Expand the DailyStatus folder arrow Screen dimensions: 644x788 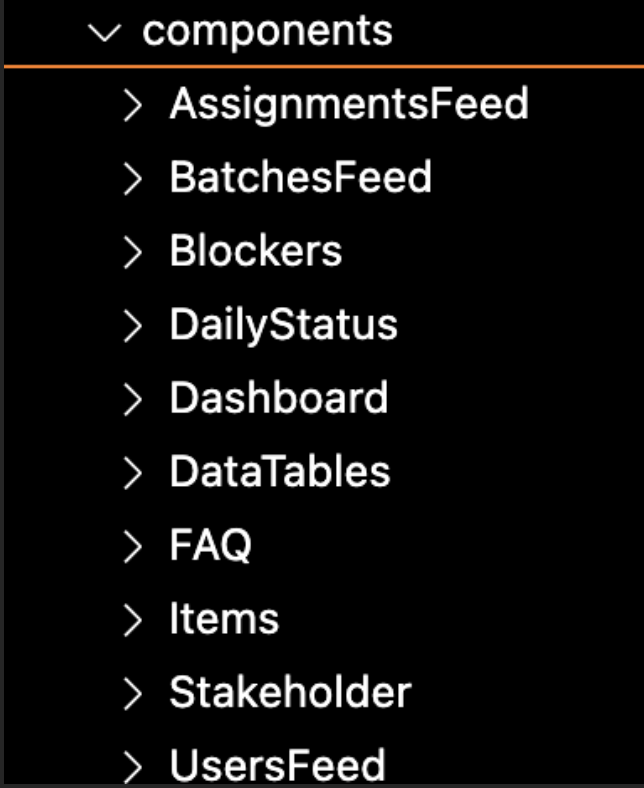[x=133, y=326]
